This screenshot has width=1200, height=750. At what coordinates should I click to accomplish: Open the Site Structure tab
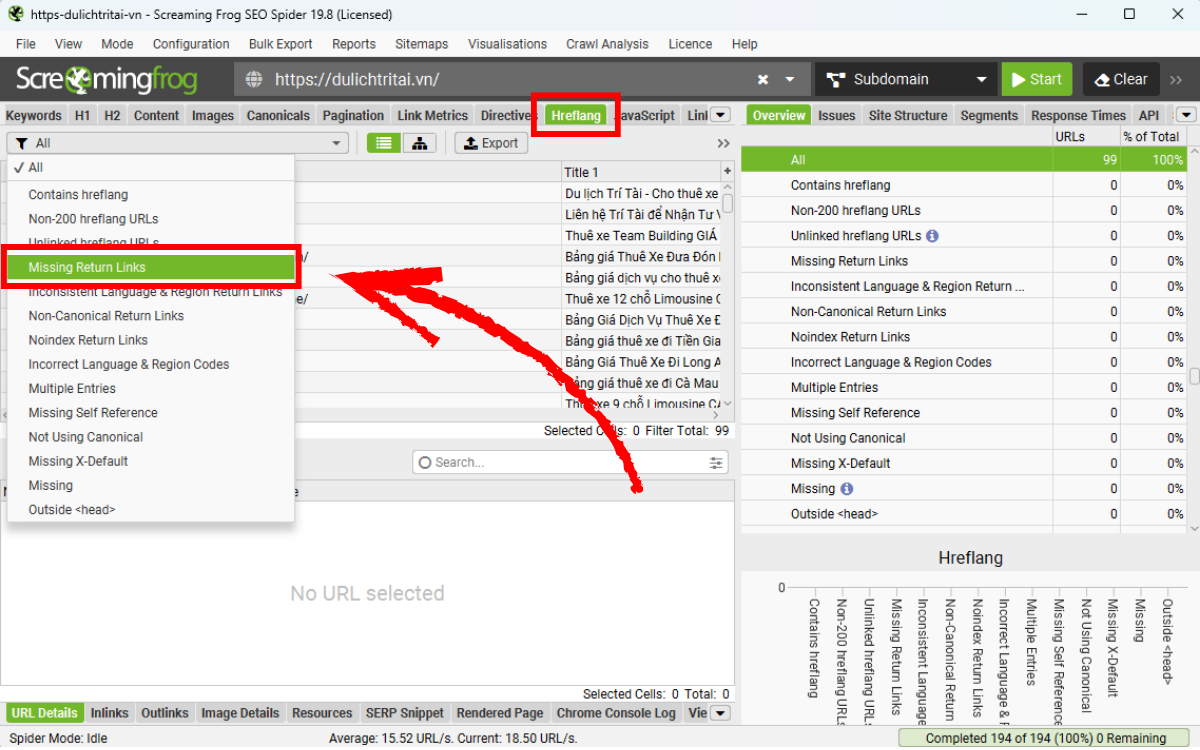pyautogui.click(x=908, y=115)
